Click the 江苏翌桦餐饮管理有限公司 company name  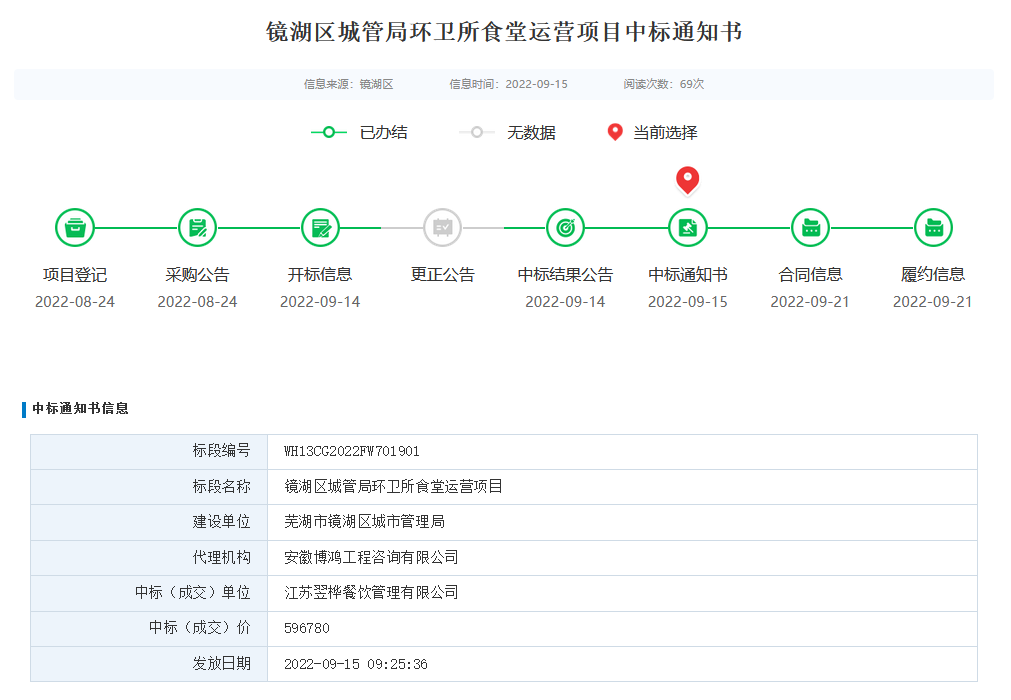tap(371, 591)
